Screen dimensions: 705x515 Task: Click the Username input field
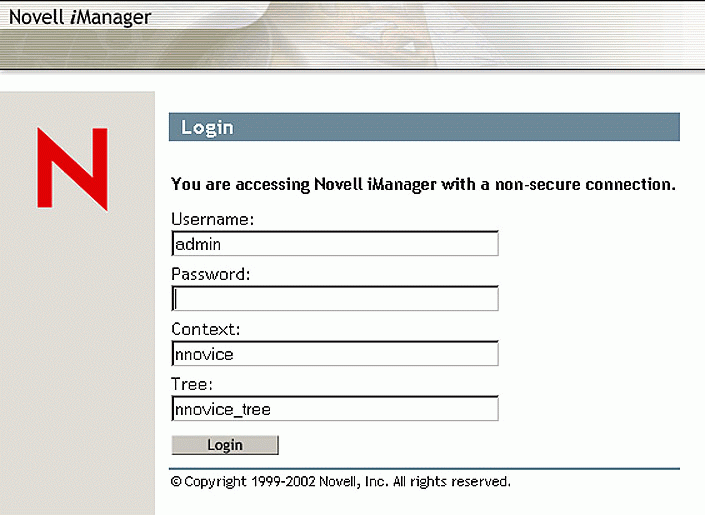click(335, 243)
